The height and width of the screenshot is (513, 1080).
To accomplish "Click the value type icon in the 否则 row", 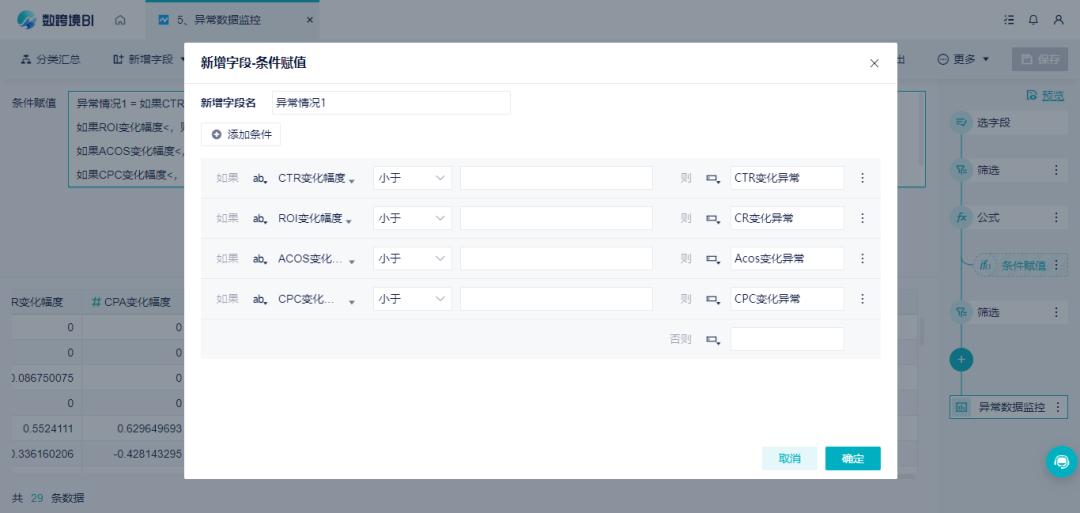I will [713, 339].
